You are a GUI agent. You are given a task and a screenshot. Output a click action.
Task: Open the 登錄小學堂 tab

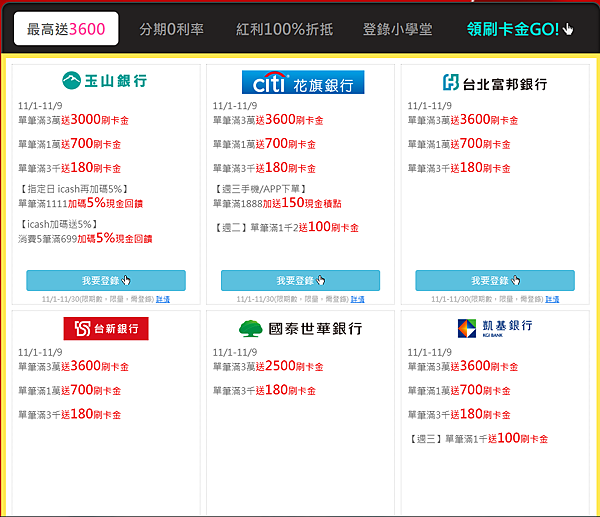pos(398,29)
